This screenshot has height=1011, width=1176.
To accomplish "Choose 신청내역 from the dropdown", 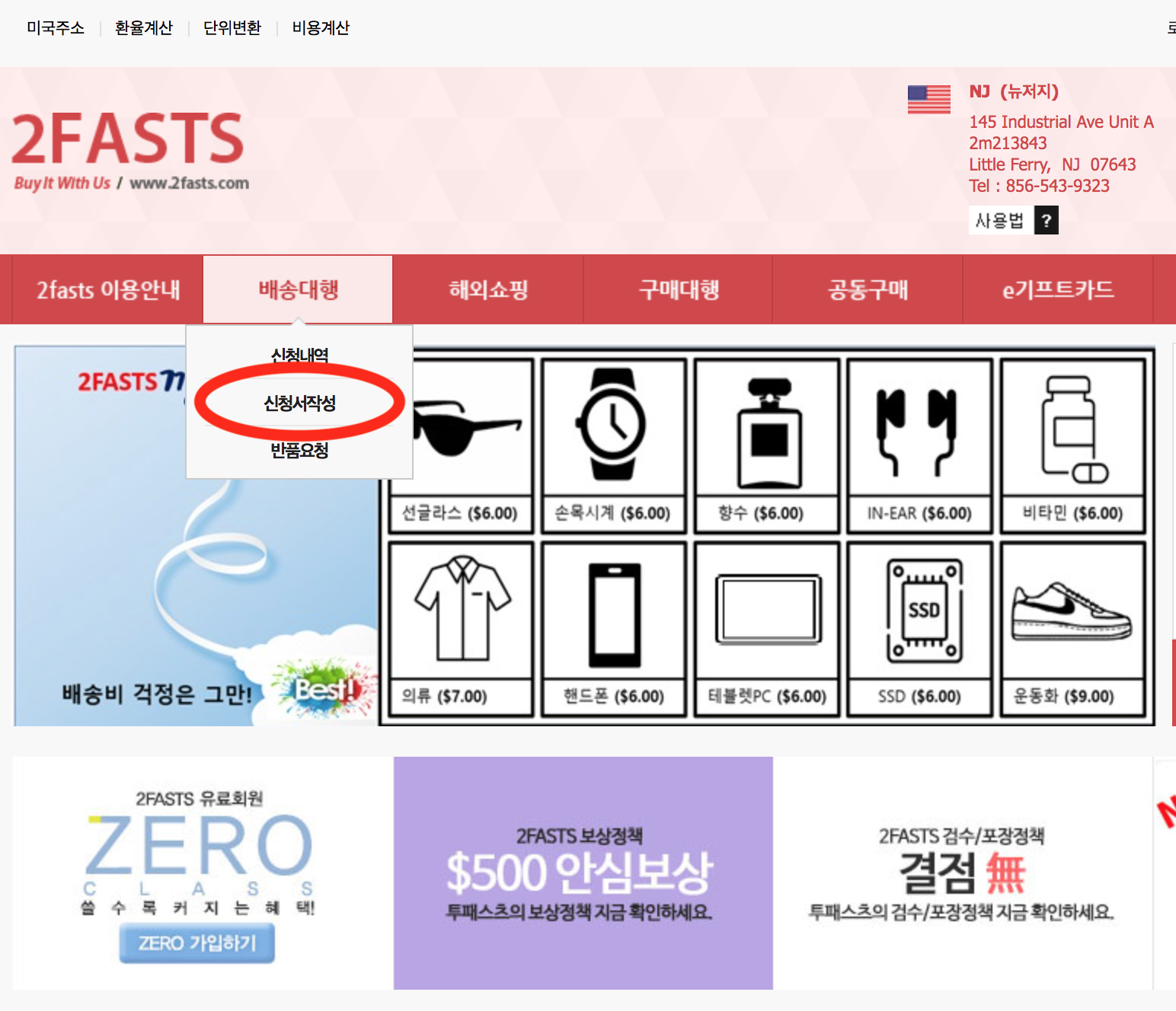I will point(299,356).
